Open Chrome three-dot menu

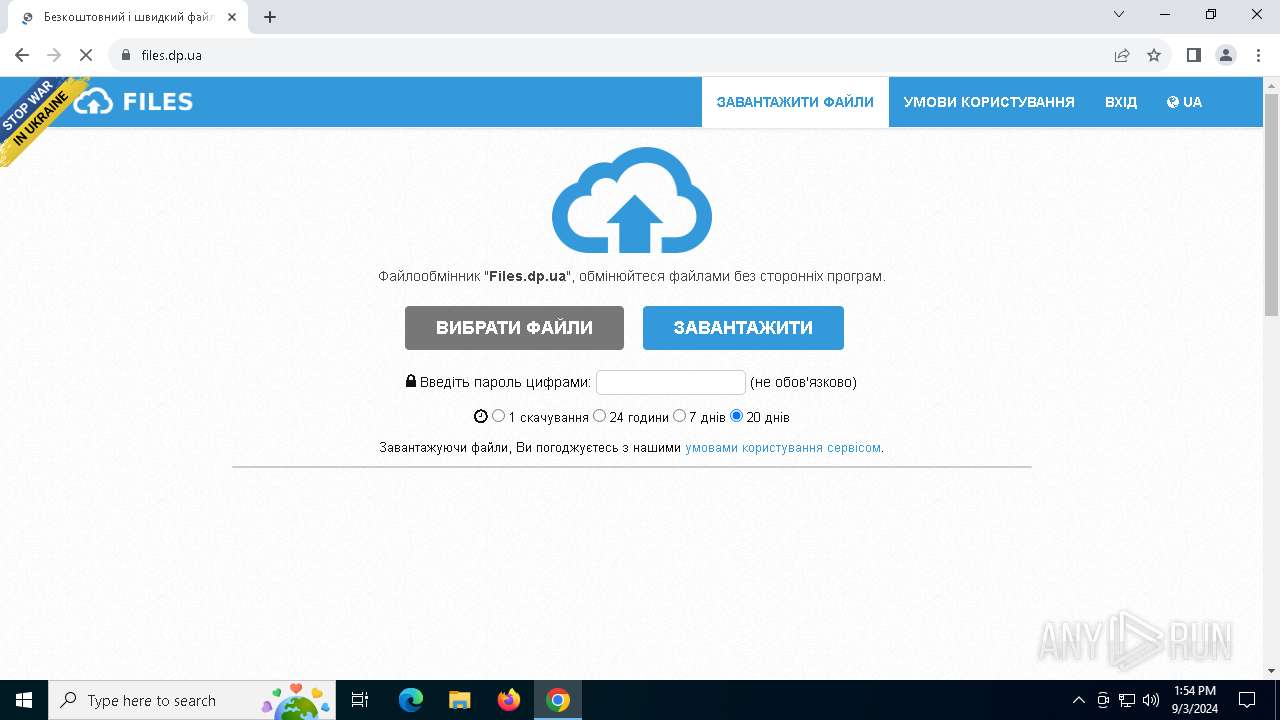click(1258, 55)
